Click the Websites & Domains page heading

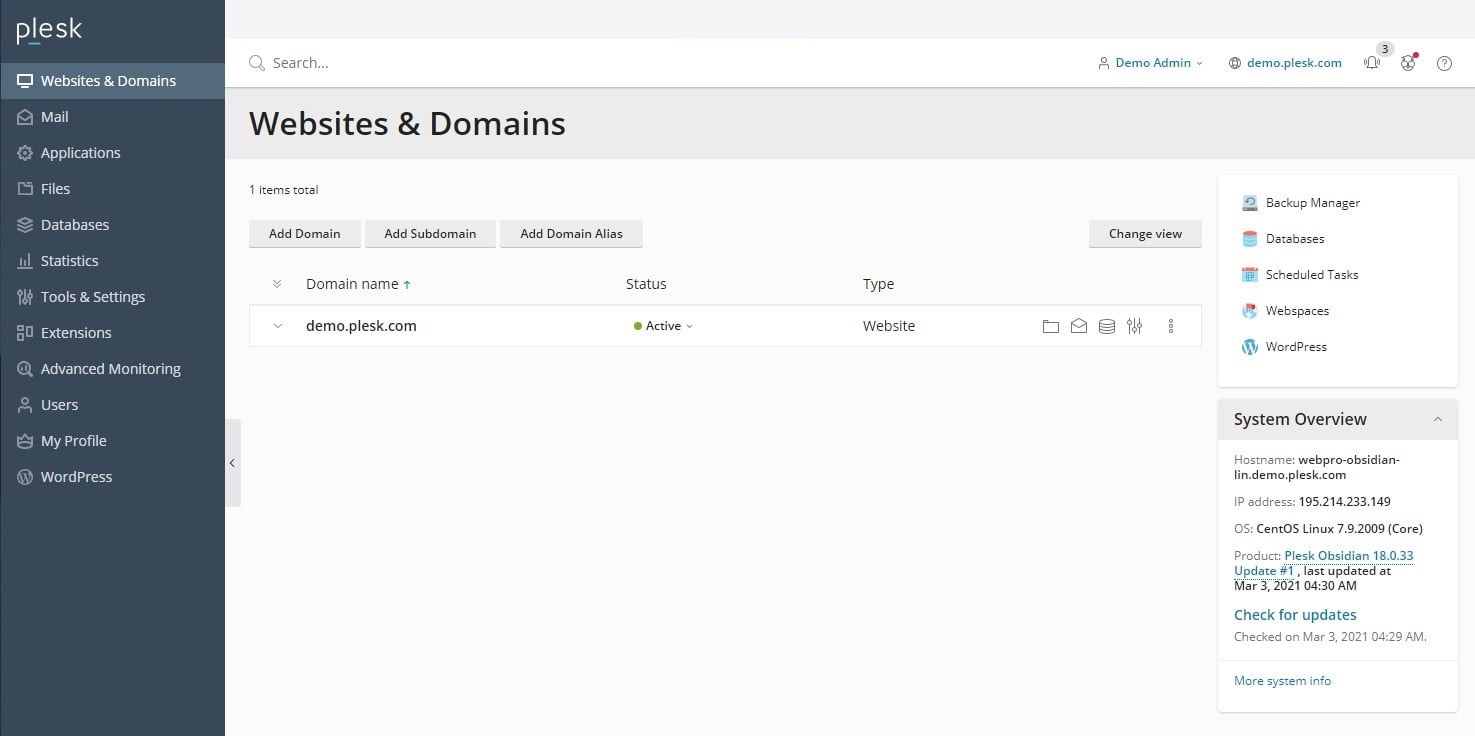click(x=407, y=123)
